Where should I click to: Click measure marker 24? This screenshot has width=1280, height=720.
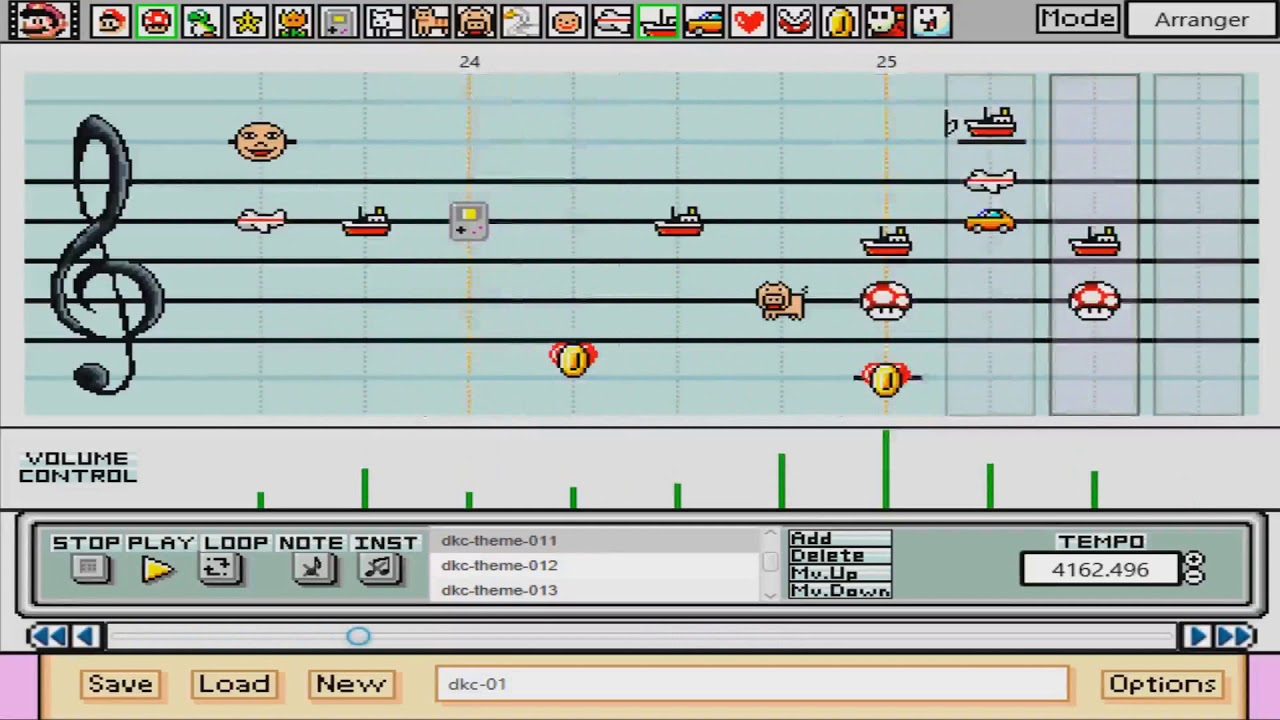pos(470,61)
